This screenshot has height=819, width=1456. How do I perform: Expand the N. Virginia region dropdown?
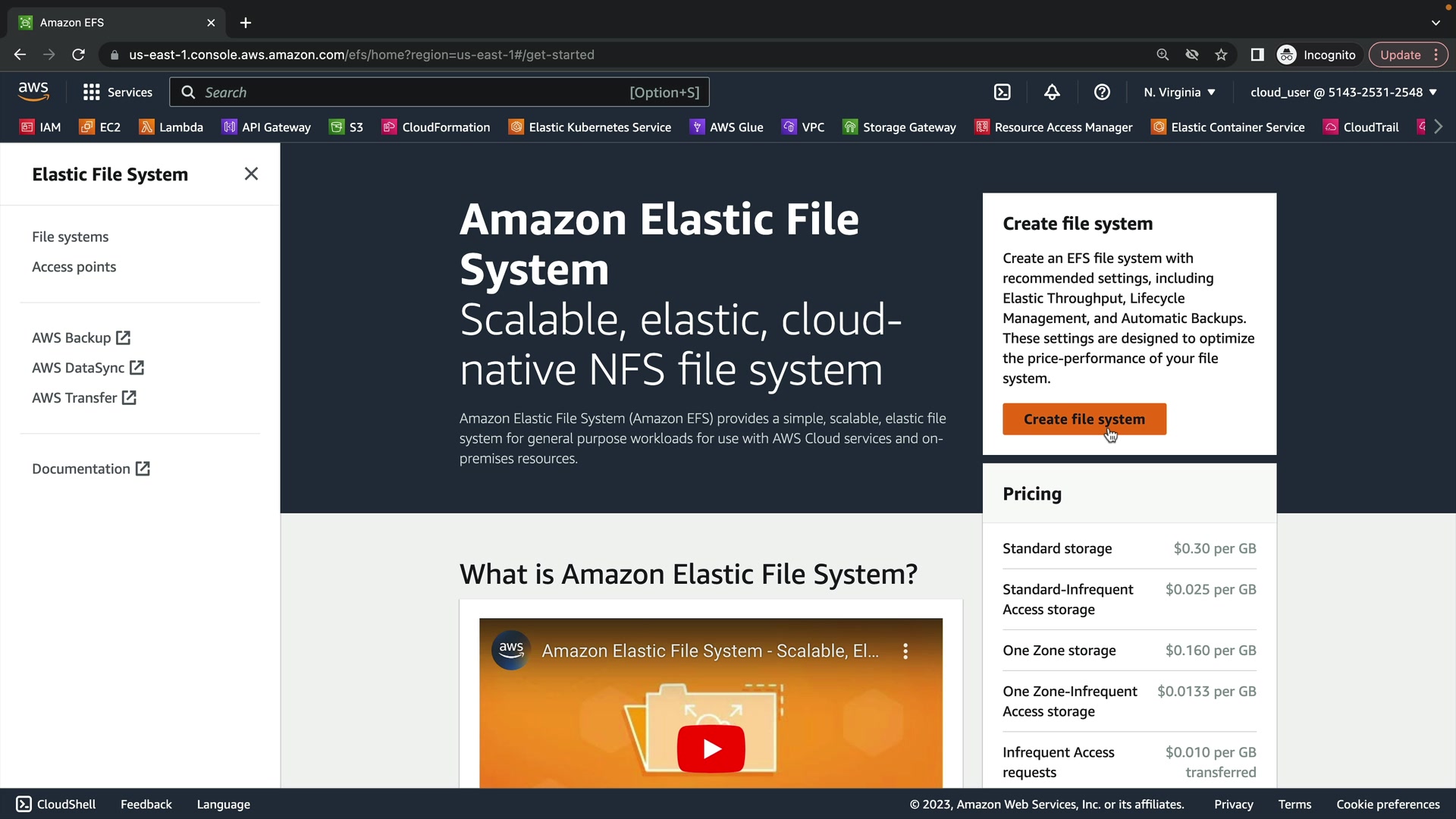(x=1179, y=93)
